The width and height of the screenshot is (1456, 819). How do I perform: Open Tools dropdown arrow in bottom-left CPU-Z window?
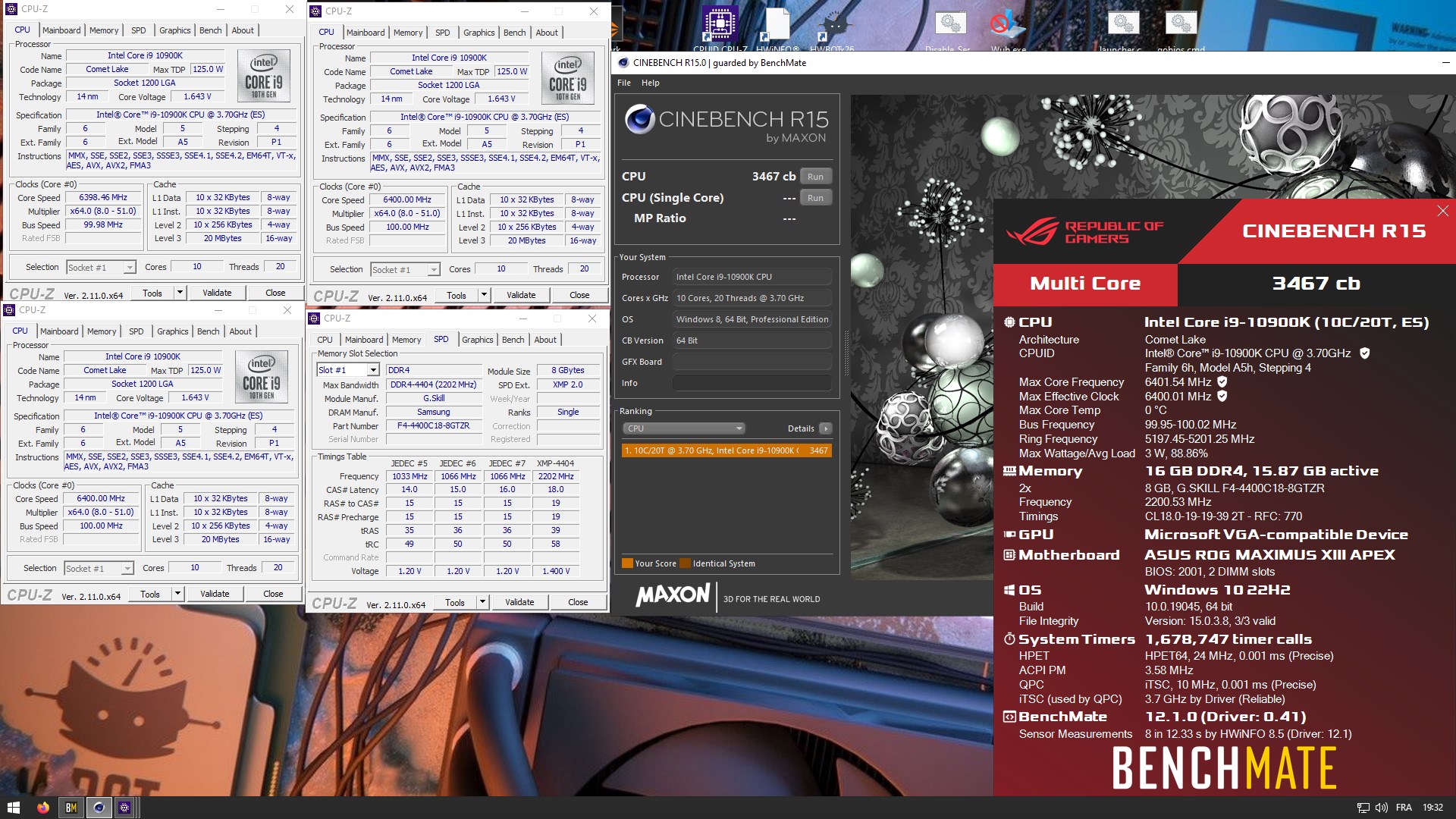[177, 594]
